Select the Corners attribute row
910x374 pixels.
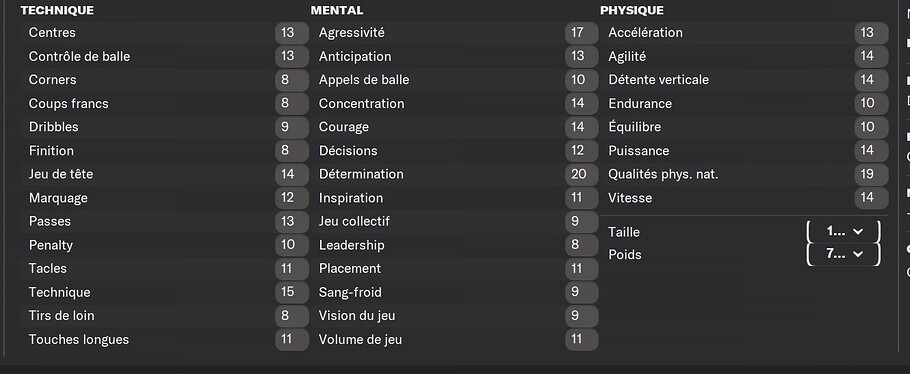coord(165,80)
